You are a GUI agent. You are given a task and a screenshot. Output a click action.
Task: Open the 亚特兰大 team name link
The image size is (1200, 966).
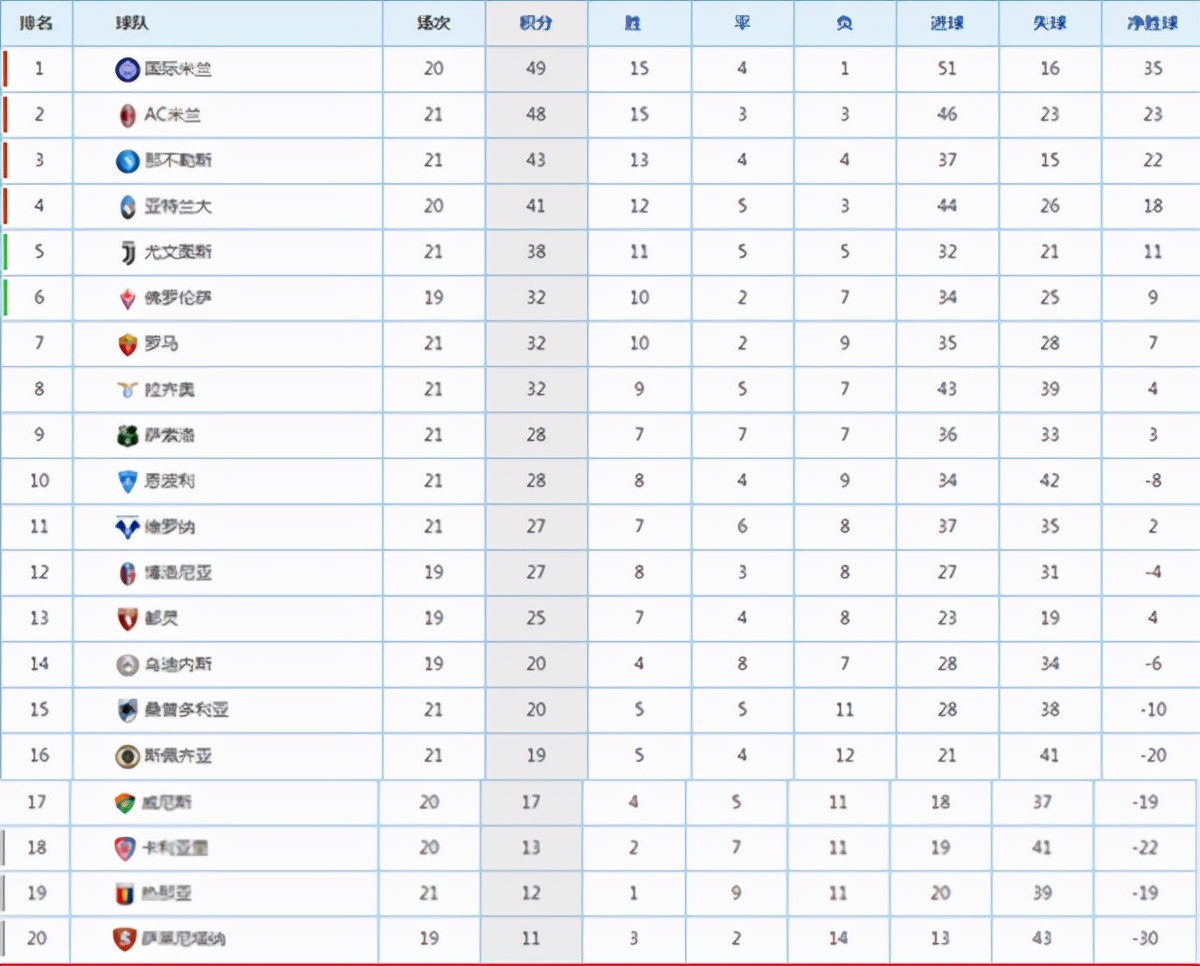point(178,207)
